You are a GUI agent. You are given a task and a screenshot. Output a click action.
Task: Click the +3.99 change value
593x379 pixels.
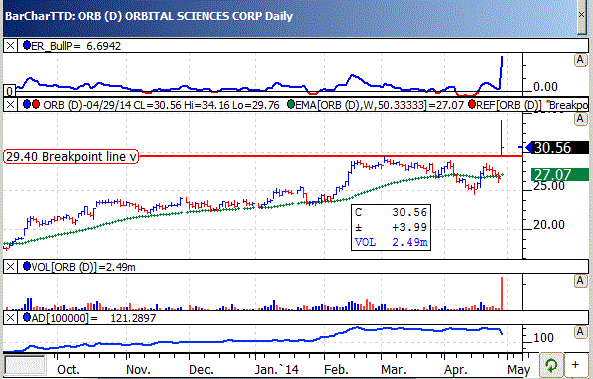[409, 227]
